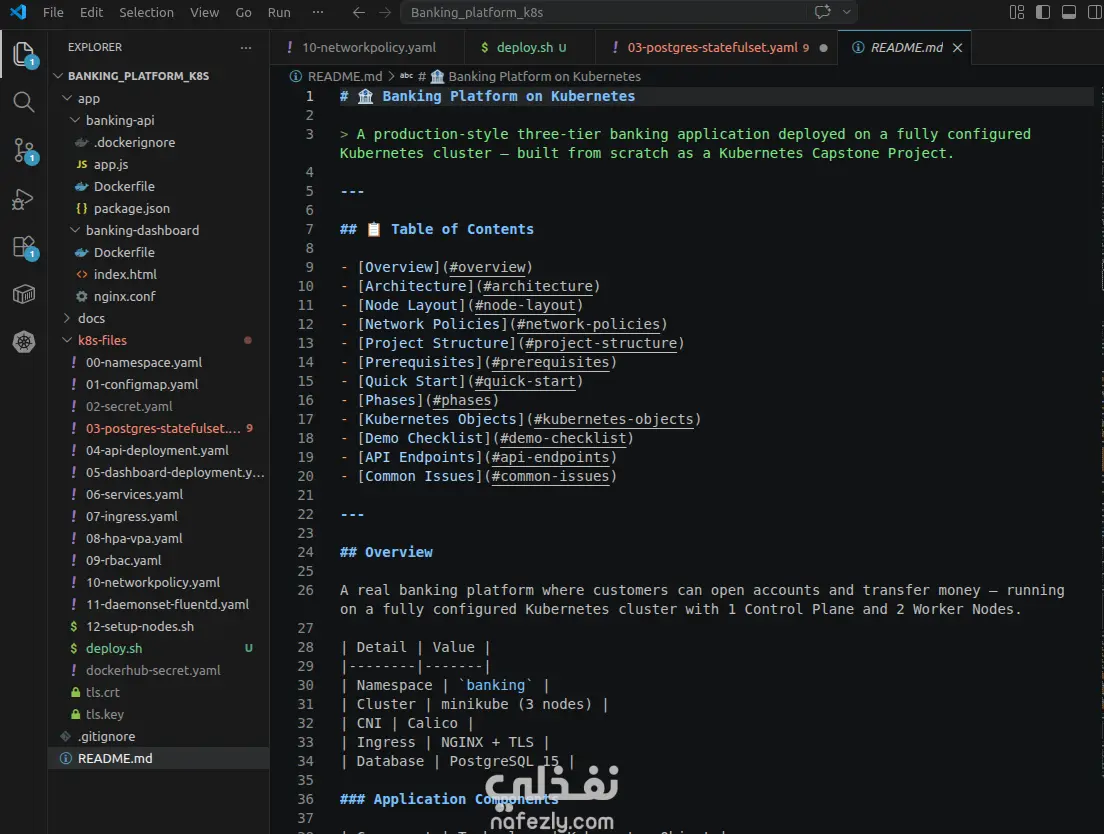Open the overflow menu ellipsis in menu bar
Screen dimensions: 1104x834
point(318,12)
